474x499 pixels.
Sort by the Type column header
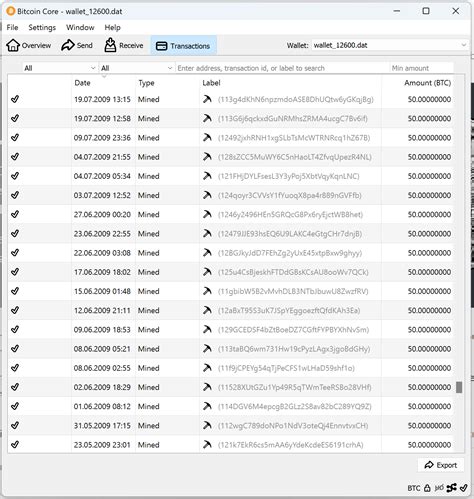pyautogui.click(x=146, y=83)
